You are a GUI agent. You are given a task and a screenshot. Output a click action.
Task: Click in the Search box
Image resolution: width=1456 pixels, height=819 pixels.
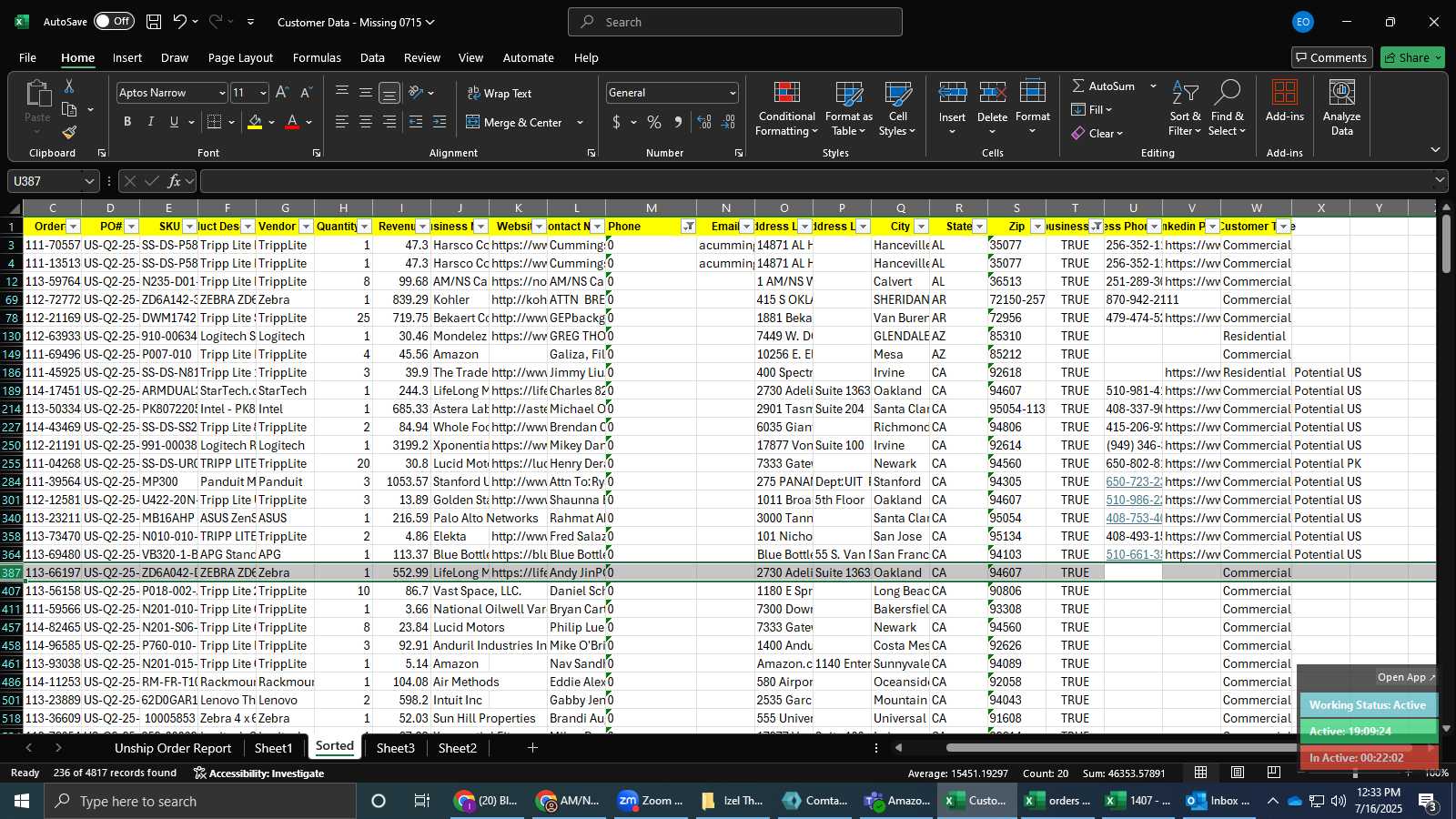point(735,22)
